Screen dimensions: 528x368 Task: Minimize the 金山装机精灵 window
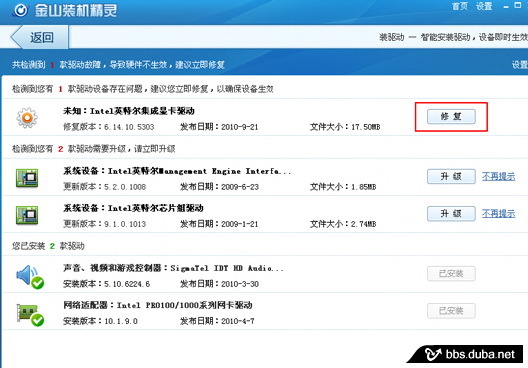click(x=506, y=7)
